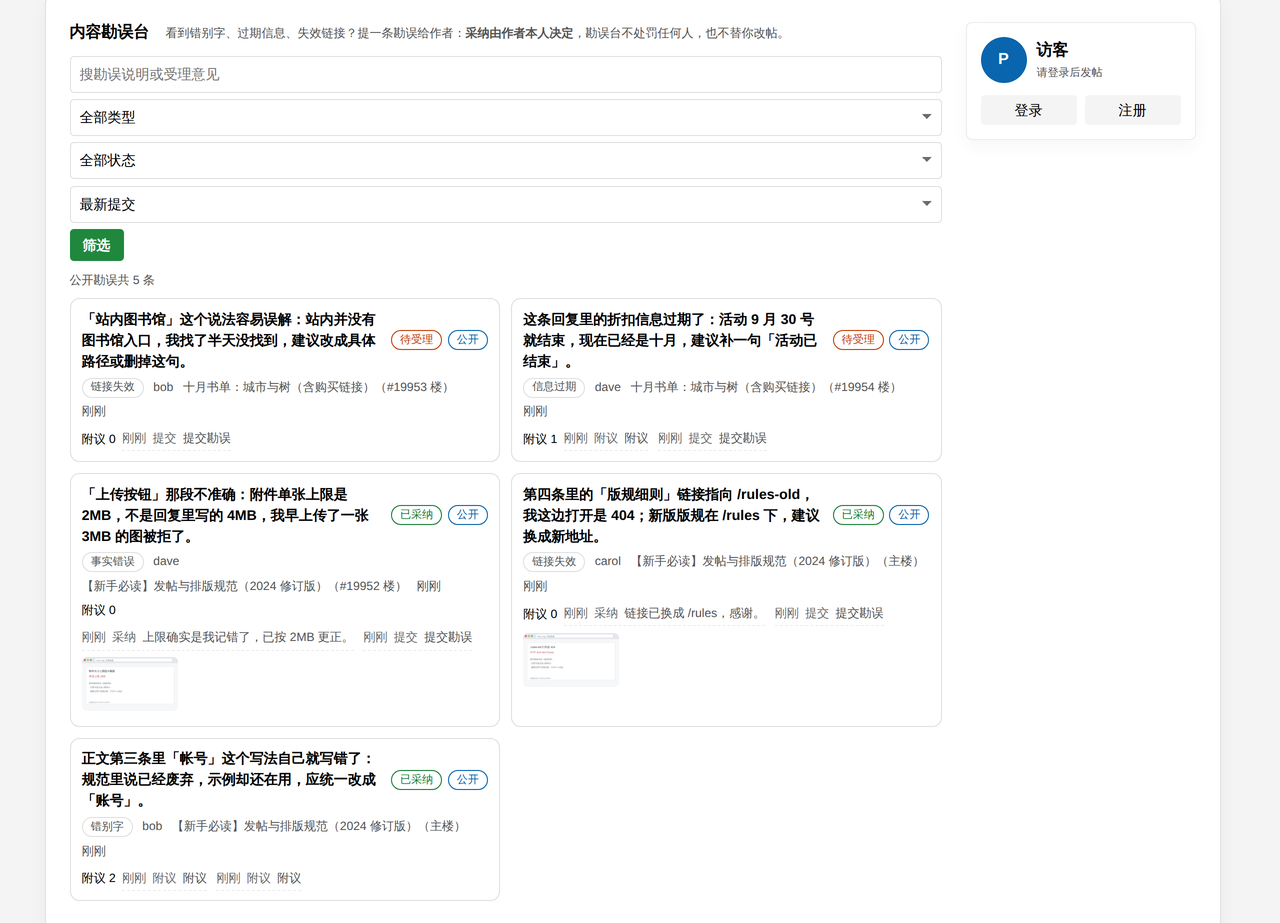The image size is (1280, 923).
Task: Click the 已采纳 badge on the 帐号 card
Action: [x=416, y=780]
